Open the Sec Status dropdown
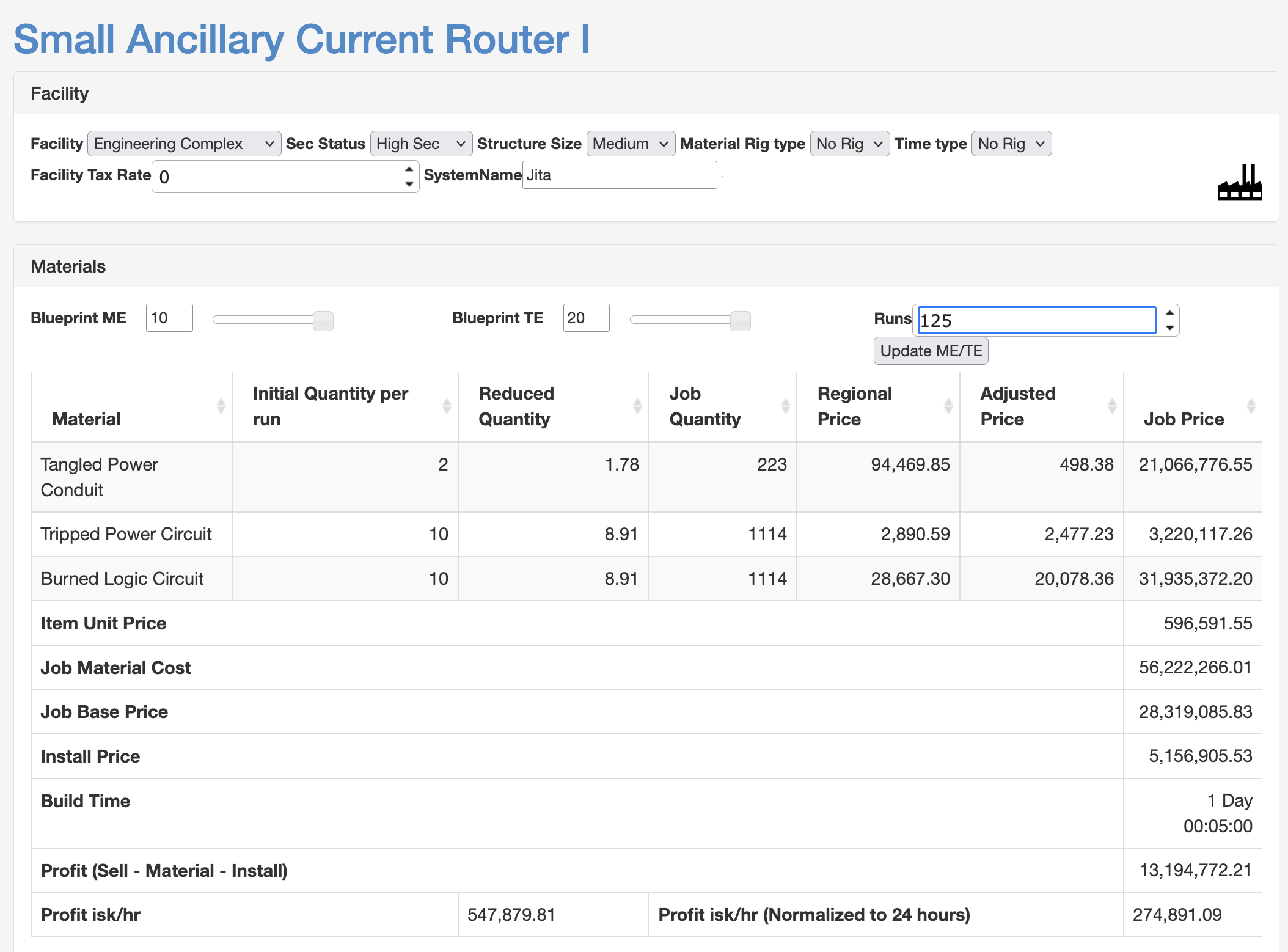This screenshot has height=952, width=1288. 421,144
